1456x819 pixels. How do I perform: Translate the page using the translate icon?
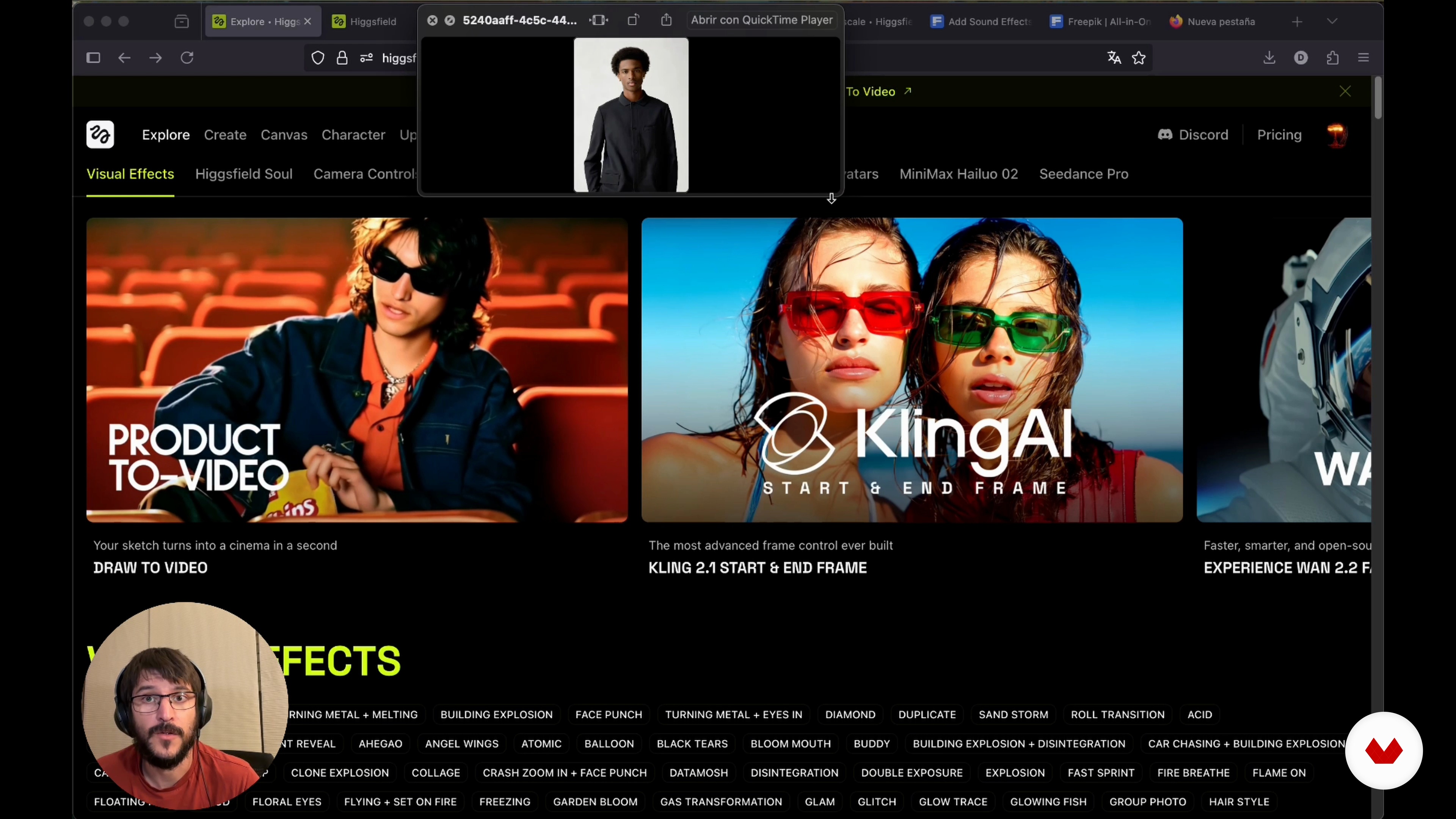pyautogui.click(x=1114, y=58)
